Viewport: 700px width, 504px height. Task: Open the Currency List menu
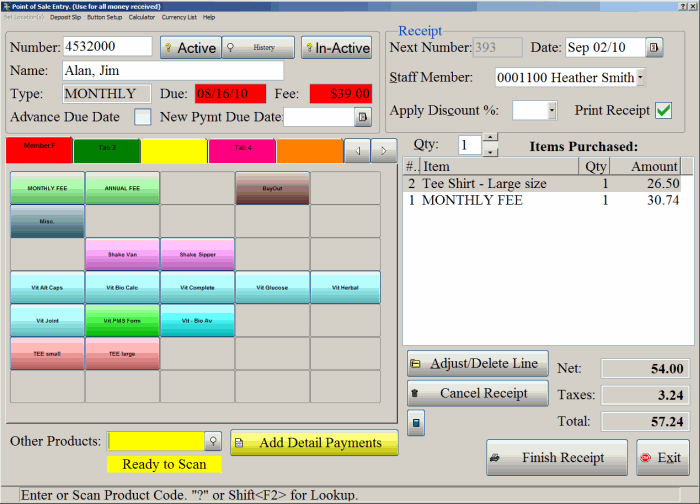pyautogui.click(x=179, y=17)
